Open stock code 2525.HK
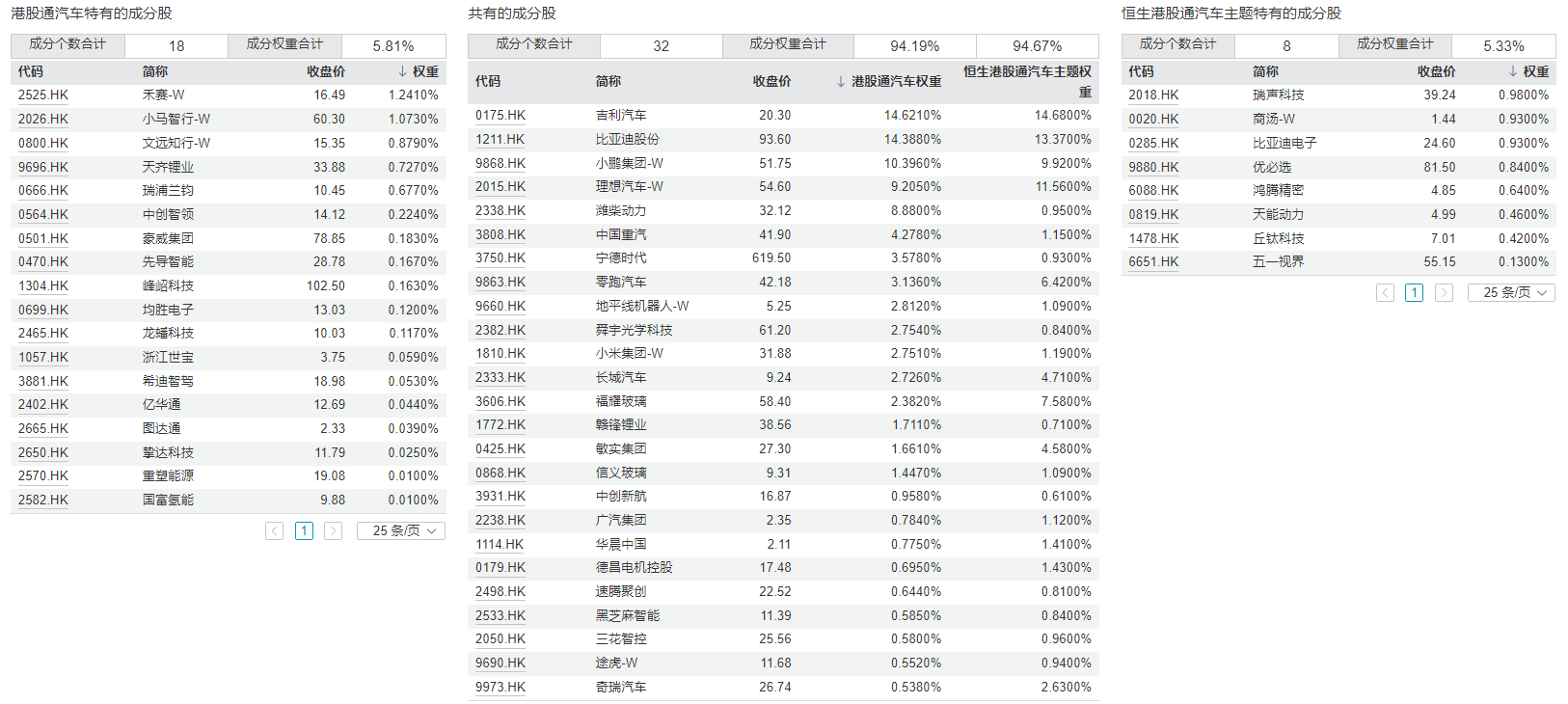1568x704 pixels. 43,95
